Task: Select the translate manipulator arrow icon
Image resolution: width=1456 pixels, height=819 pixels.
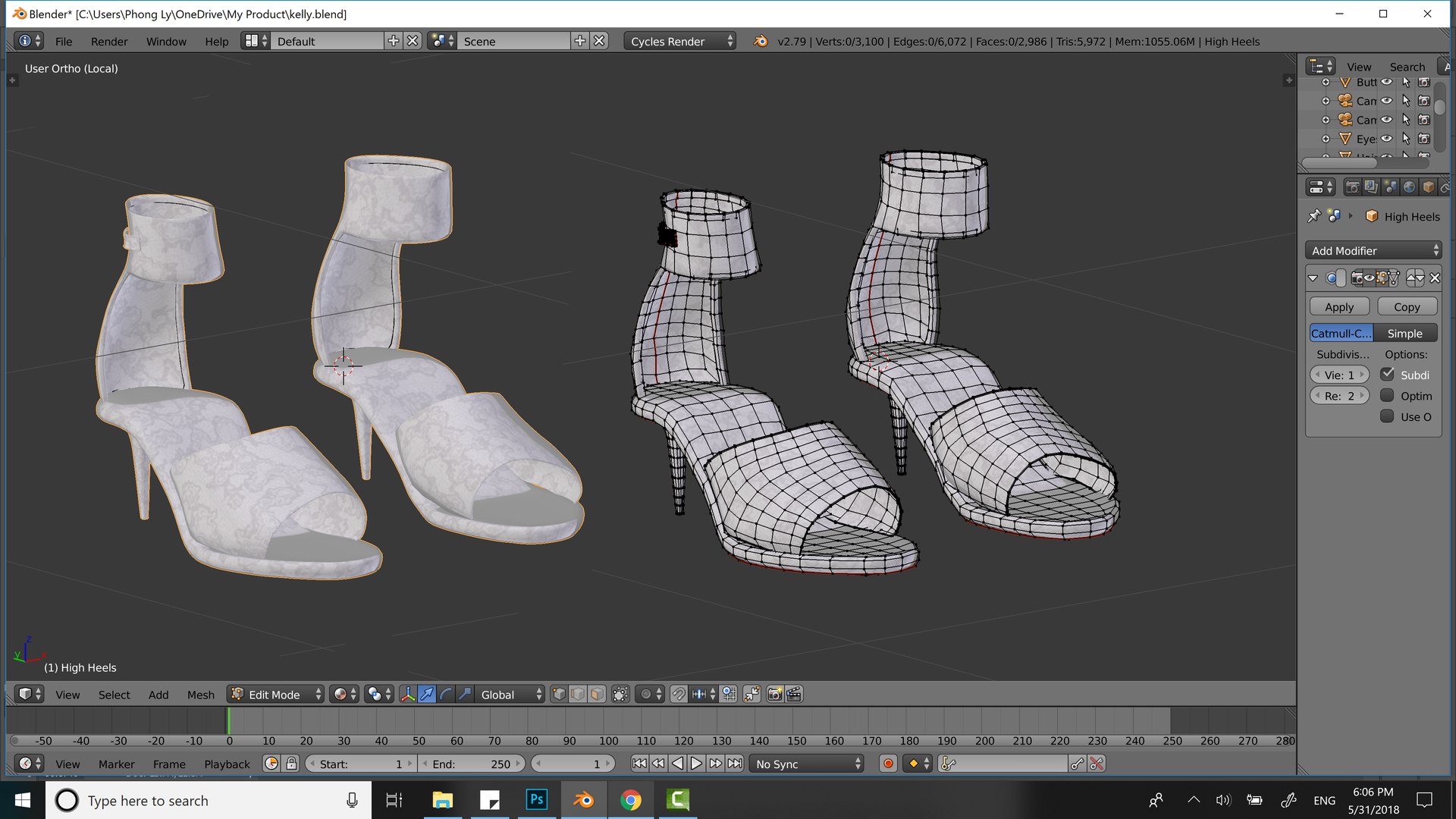Action: tap(427, 694)
